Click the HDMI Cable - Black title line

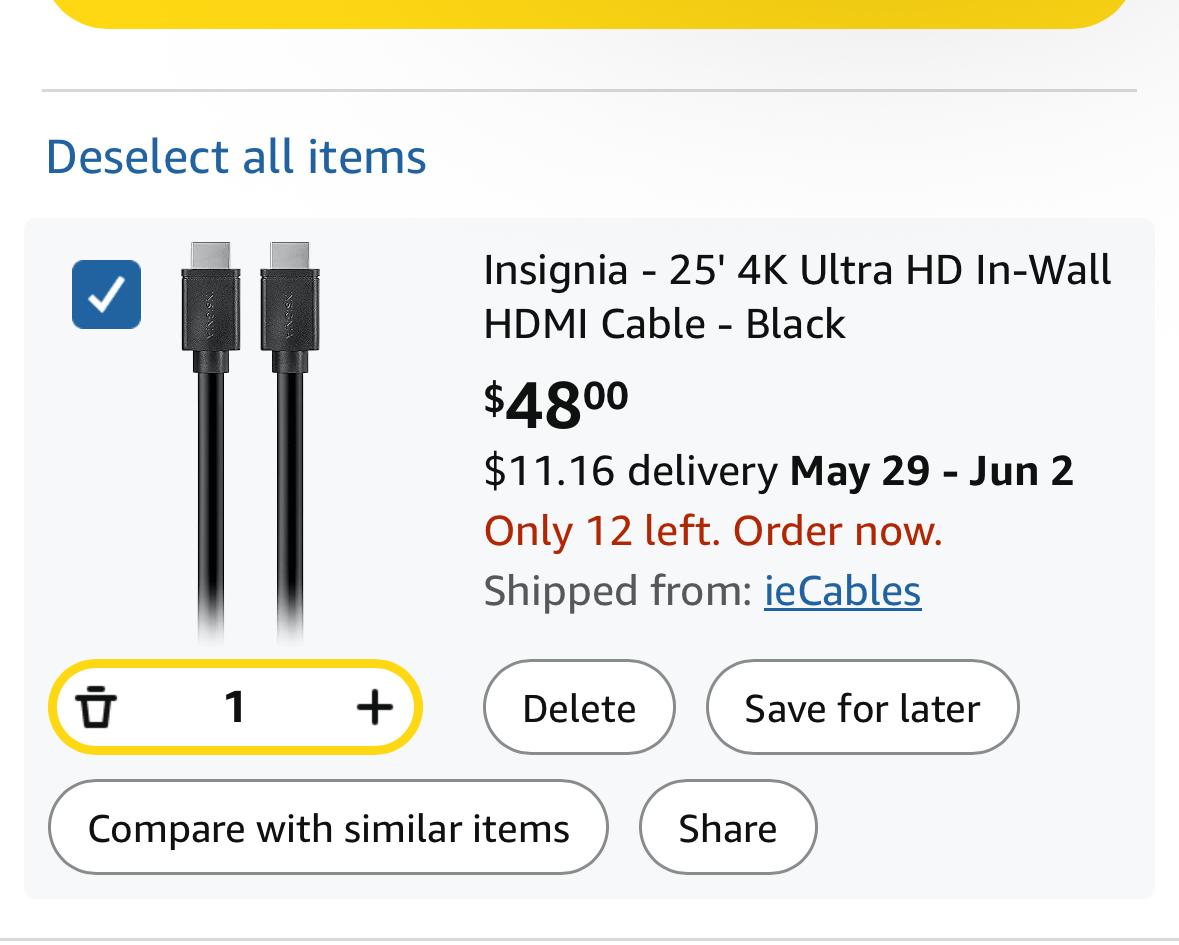coord(664,324)
